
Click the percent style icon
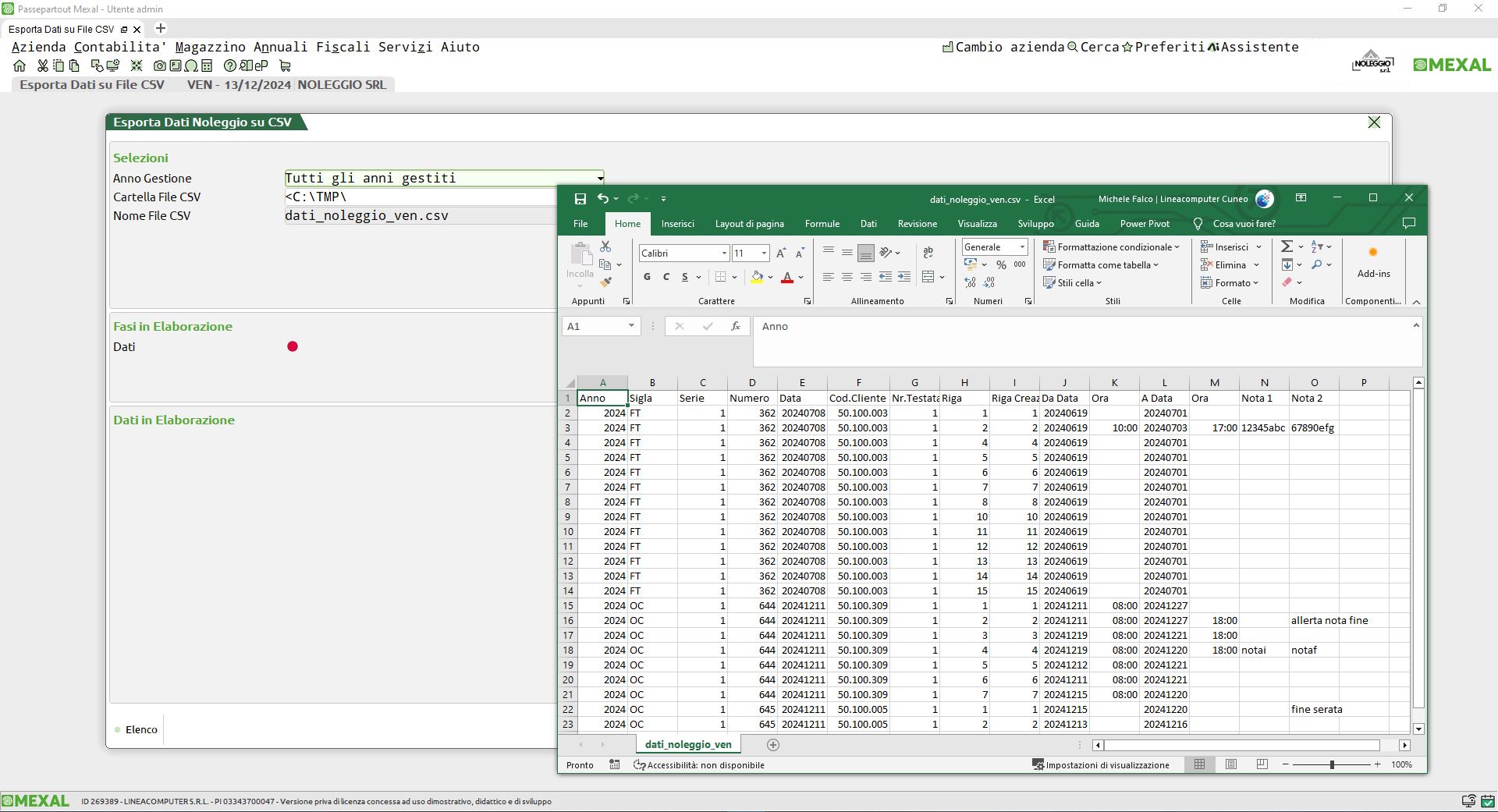1001,265
